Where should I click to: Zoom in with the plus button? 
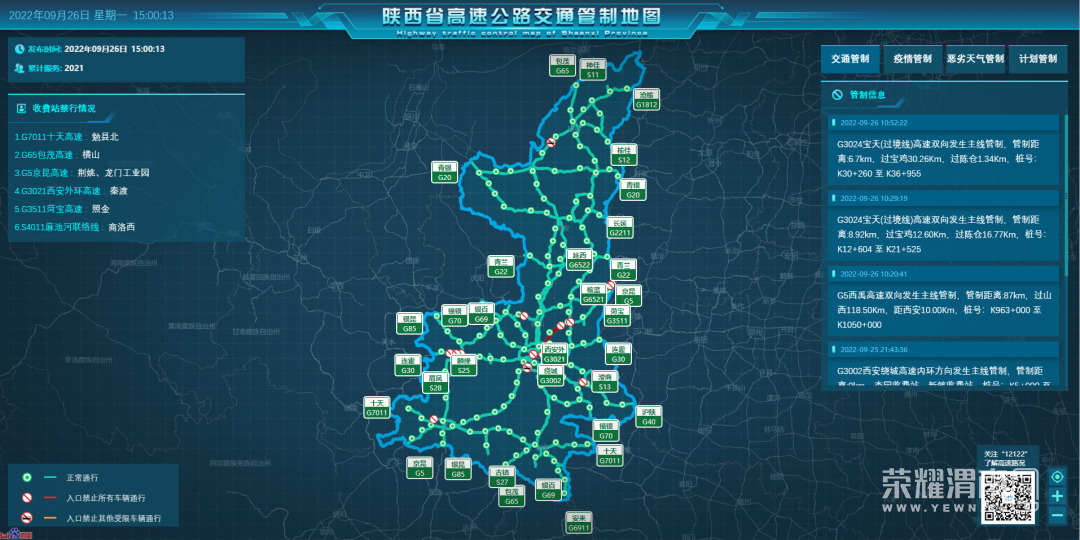[1057, 496]
